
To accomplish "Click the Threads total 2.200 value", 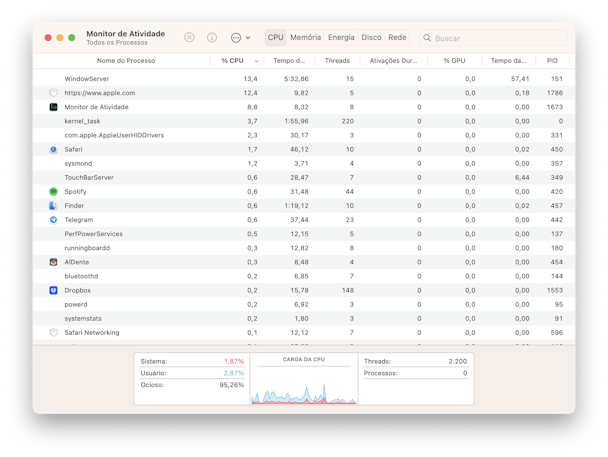I will point(458,361).
